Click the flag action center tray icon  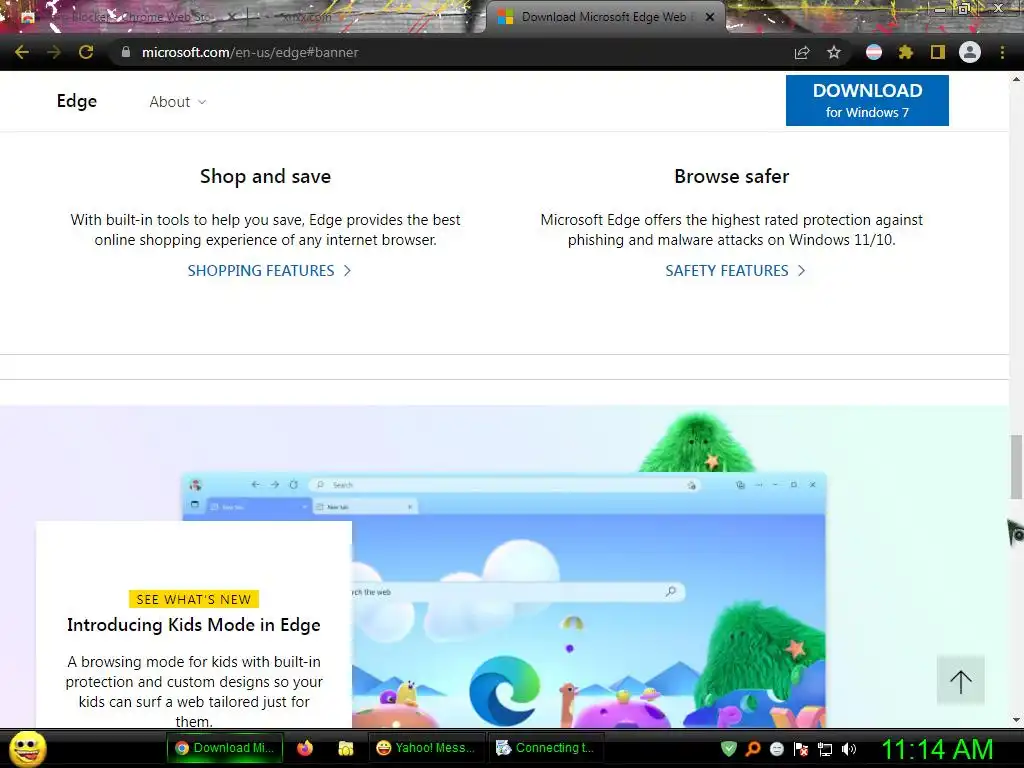(x=801, y=749)
